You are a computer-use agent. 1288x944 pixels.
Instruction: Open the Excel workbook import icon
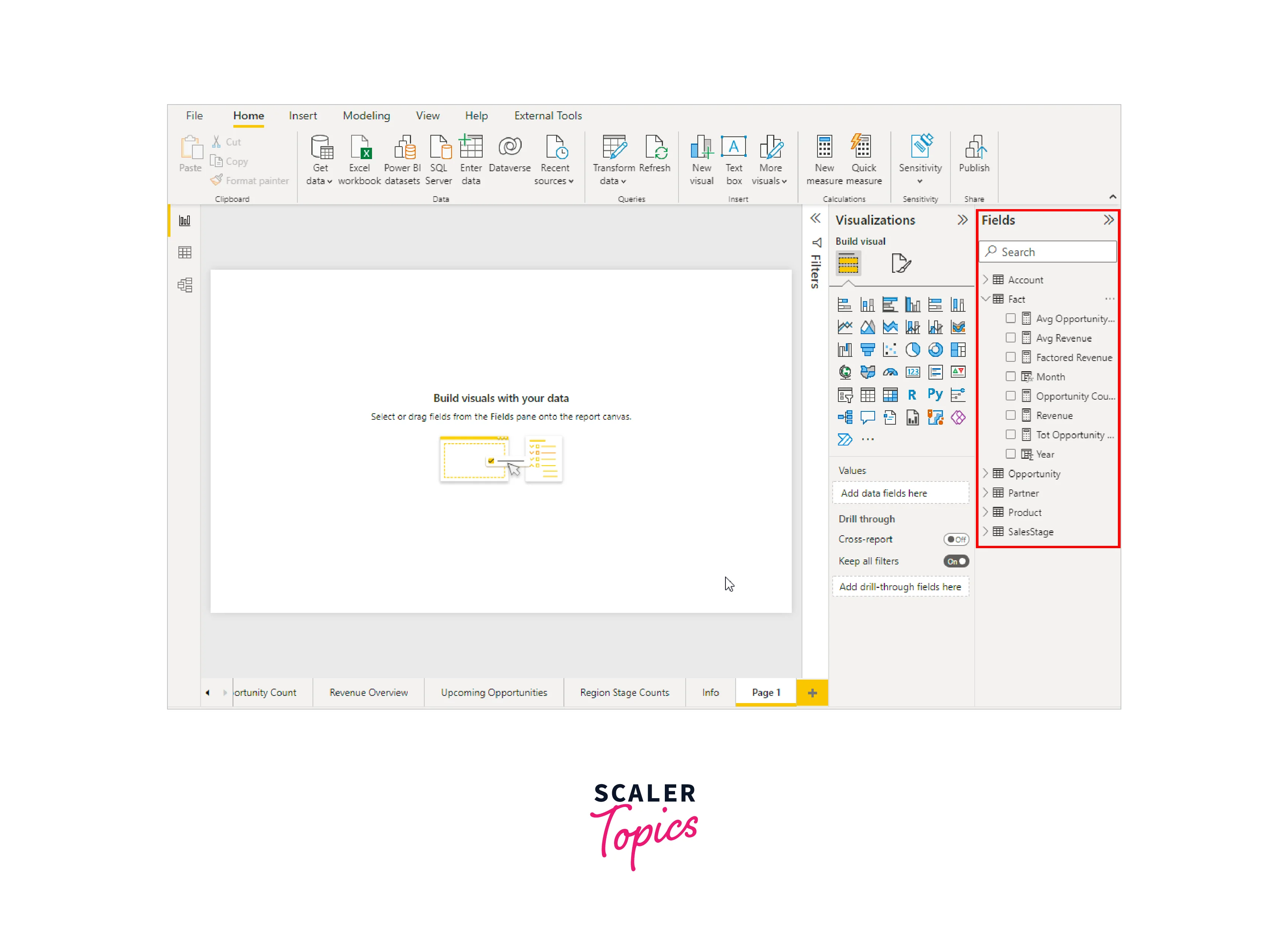point(360,147)
